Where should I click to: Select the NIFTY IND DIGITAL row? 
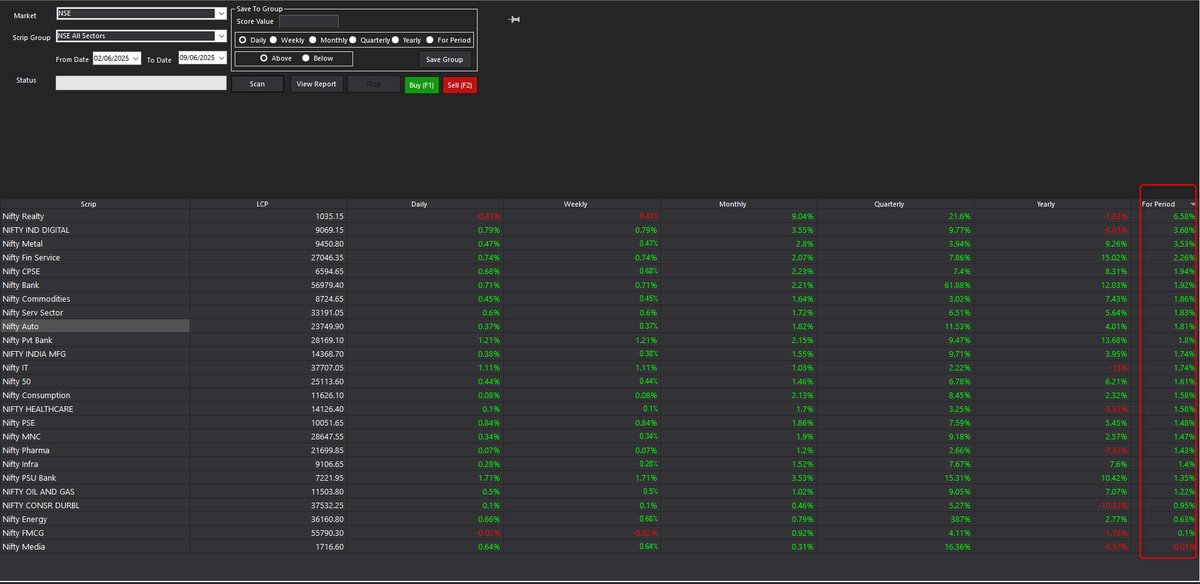pyautogui.click(x=599, y=230)
